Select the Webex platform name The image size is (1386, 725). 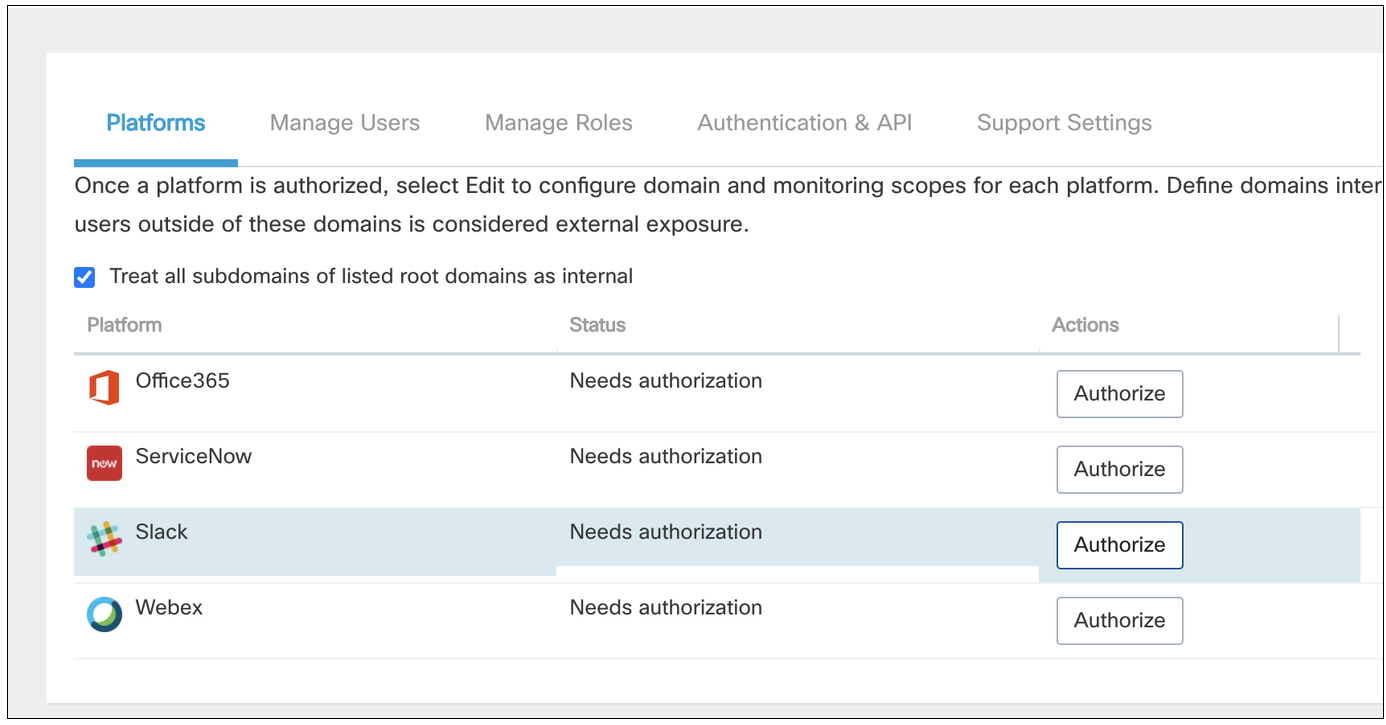(x=169, y=607)
